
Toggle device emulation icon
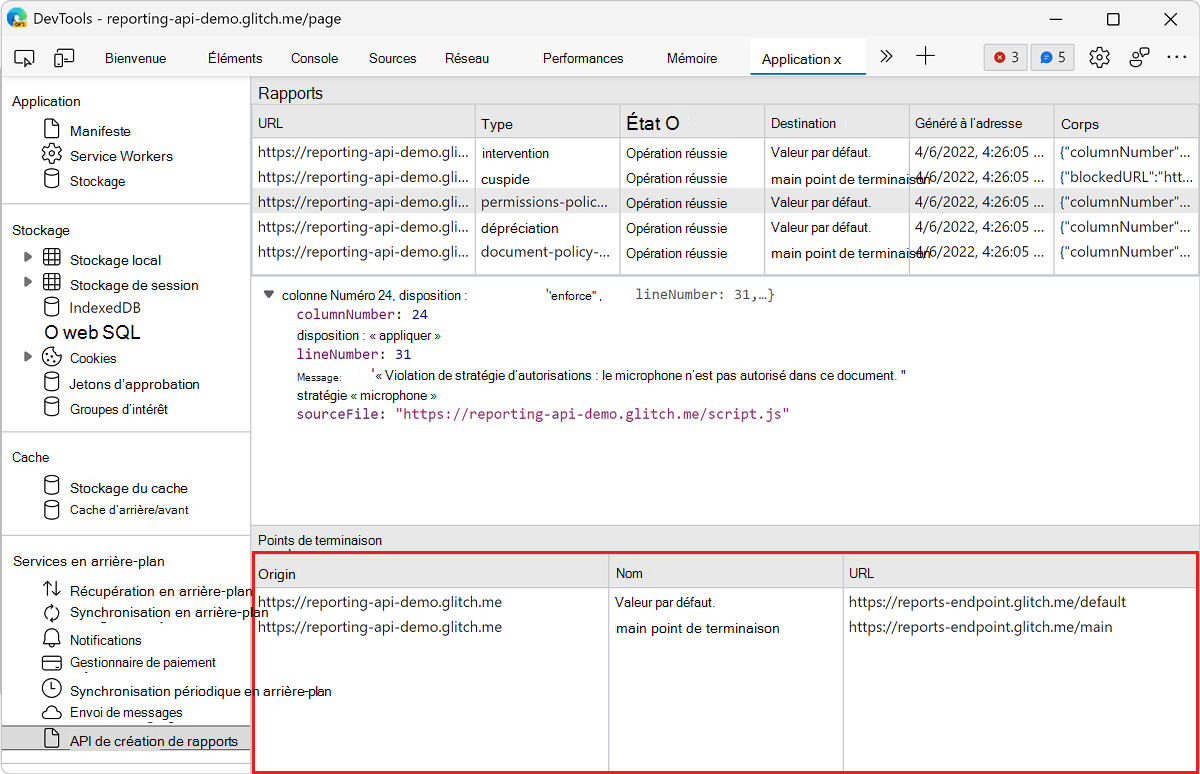pos(64,58)
